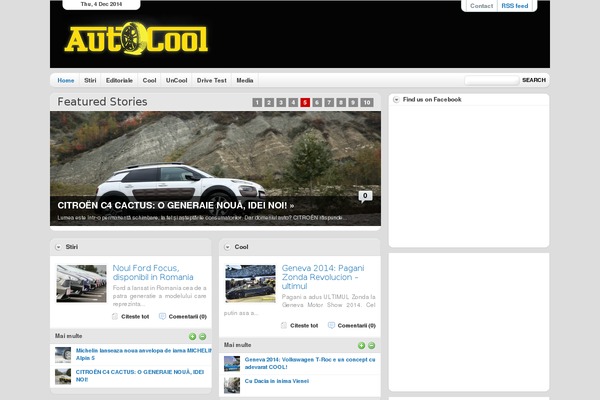600x400 pixels.
Task: Collapse the Find us on Facebook panel
Action: [396, 100]
